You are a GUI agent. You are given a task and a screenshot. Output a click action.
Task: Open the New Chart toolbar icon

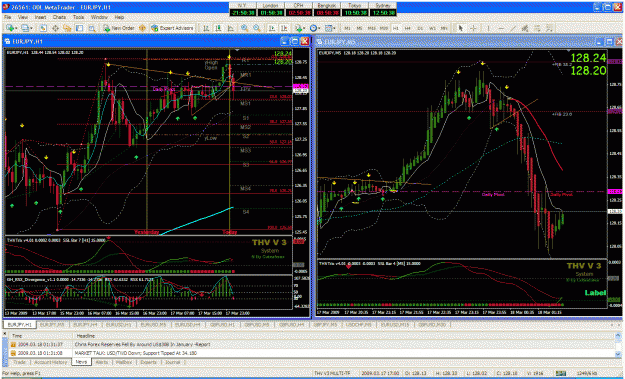pyautogui.click(x=9, y=28)
